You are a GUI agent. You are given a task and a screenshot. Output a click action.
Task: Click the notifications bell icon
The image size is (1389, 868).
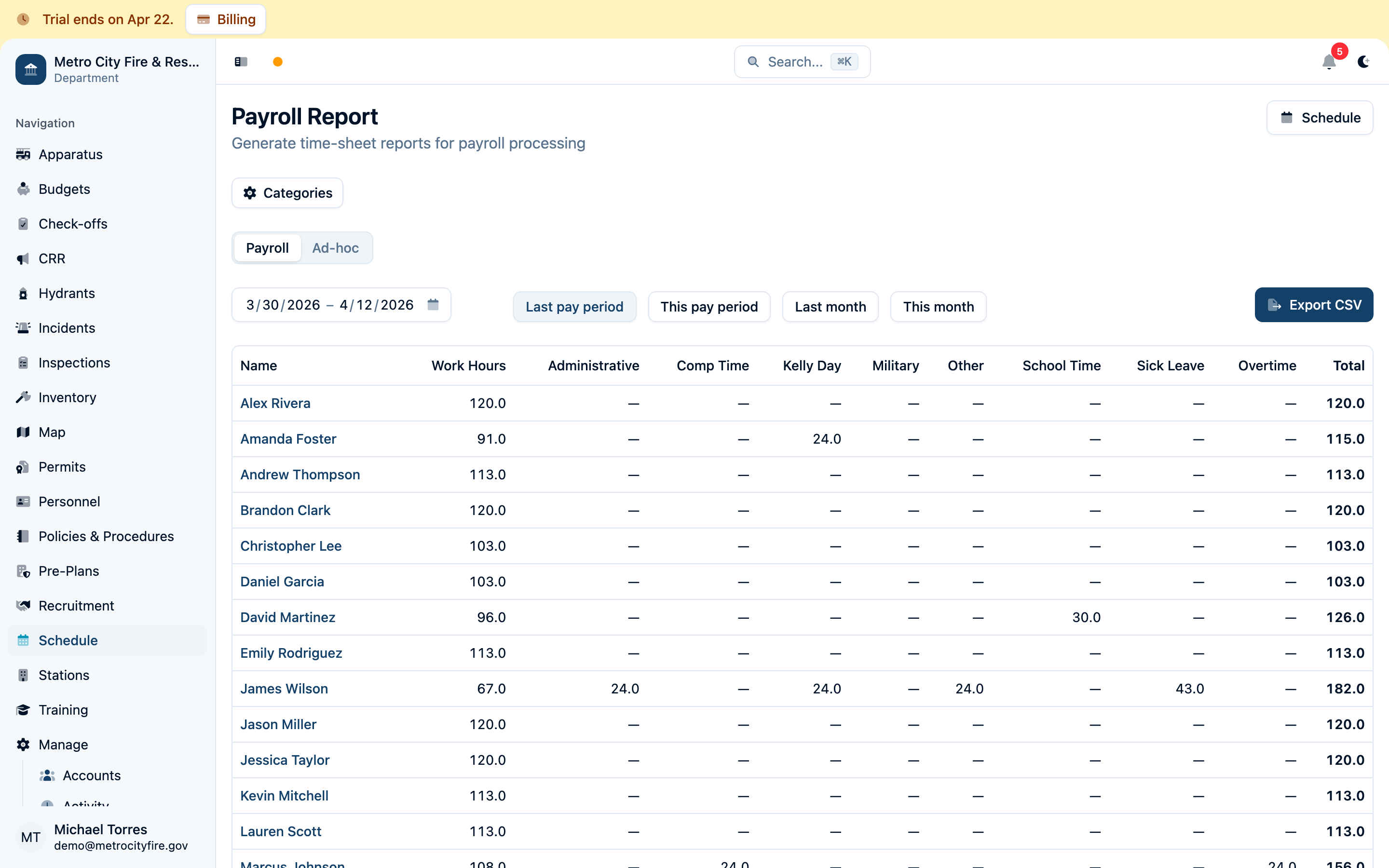click(1328, 61)
